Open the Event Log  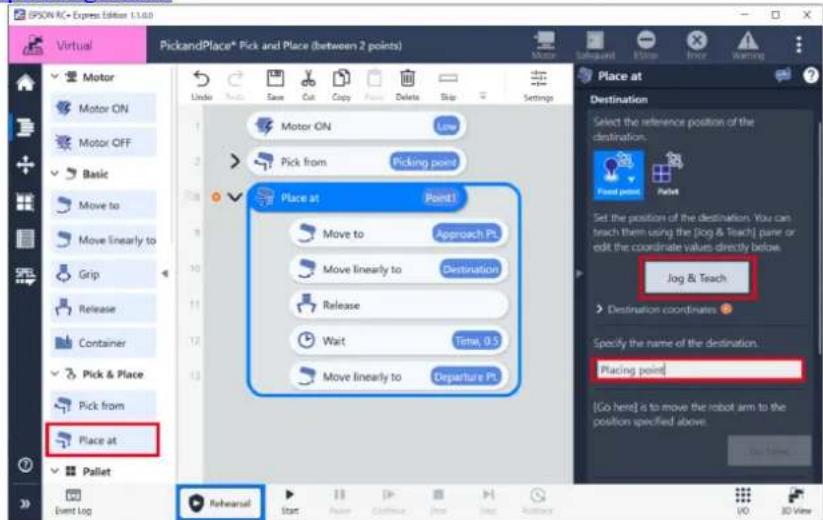click(73, 502)
